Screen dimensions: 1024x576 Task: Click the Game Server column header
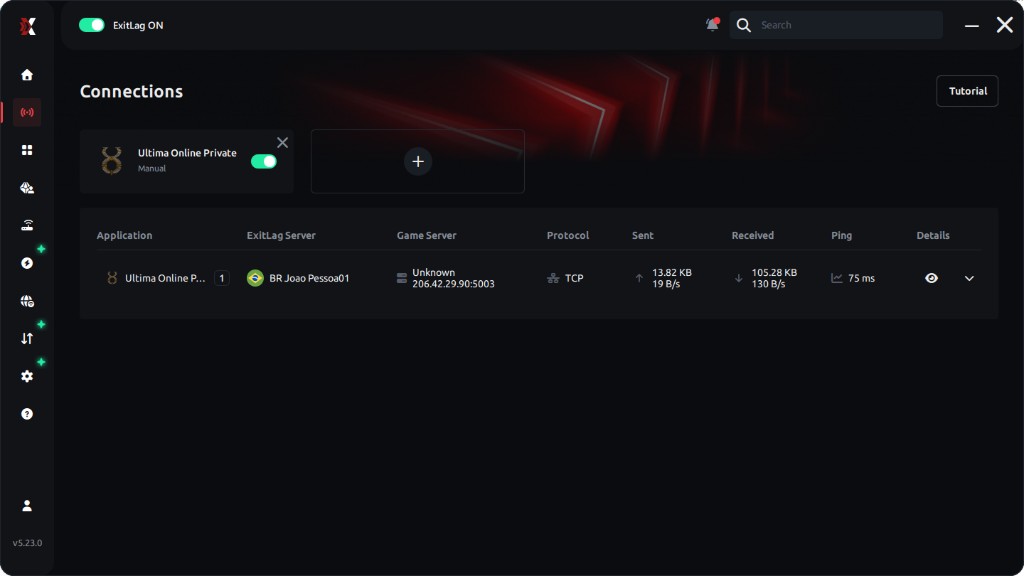click(x=426, y=235)
